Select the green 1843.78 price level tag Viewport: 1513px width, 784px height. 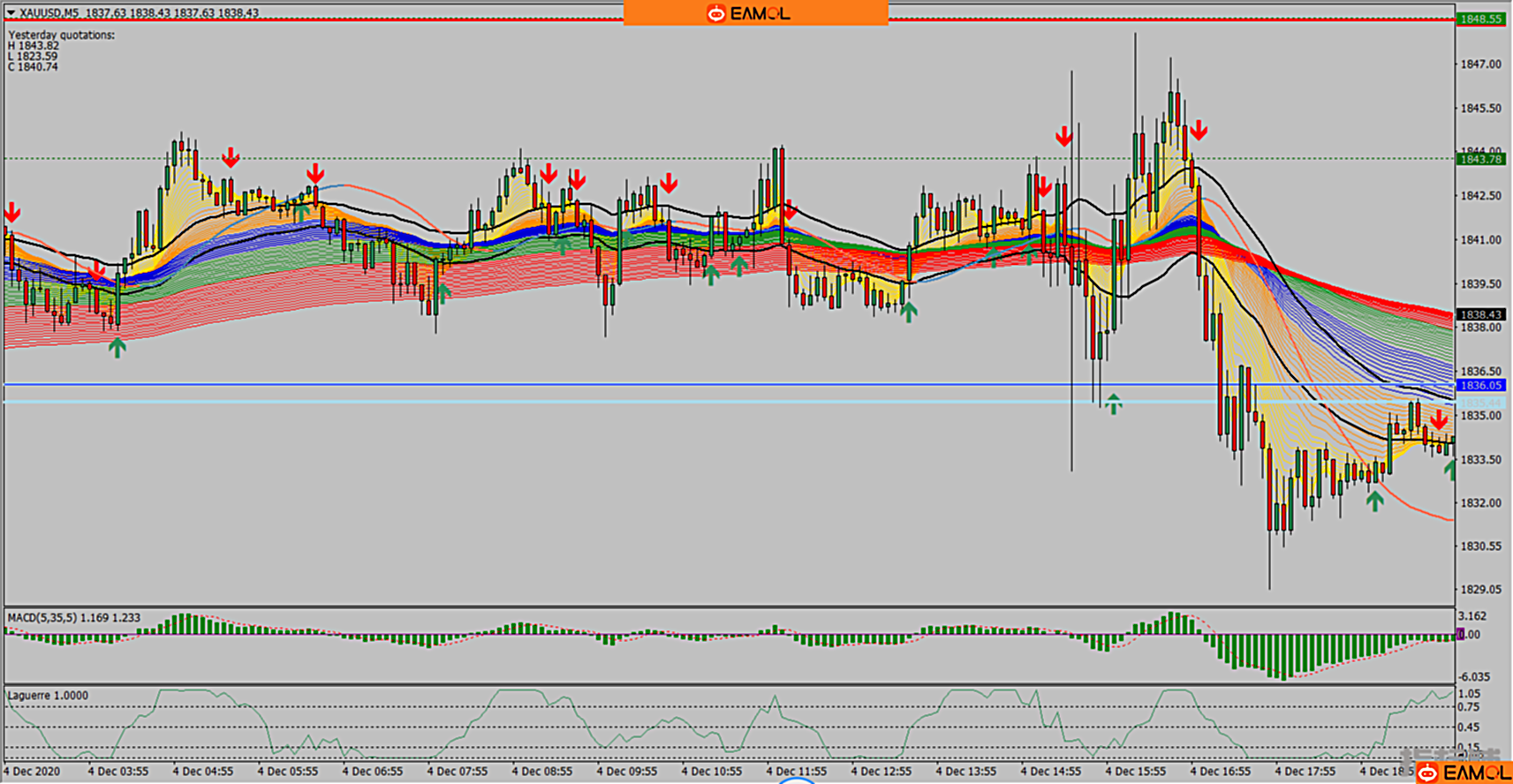pyautogui.click(x=1481, y=159)
